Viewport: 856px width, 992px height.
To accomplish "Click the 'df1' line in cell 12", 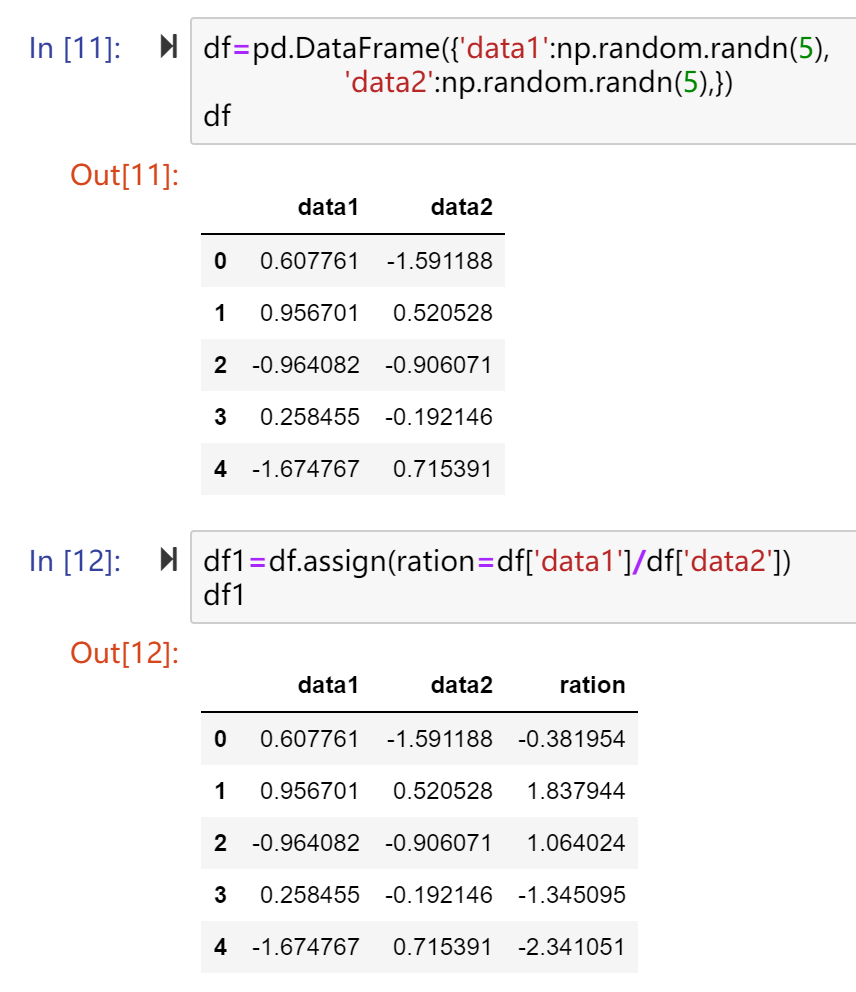I will pos(224,595).
